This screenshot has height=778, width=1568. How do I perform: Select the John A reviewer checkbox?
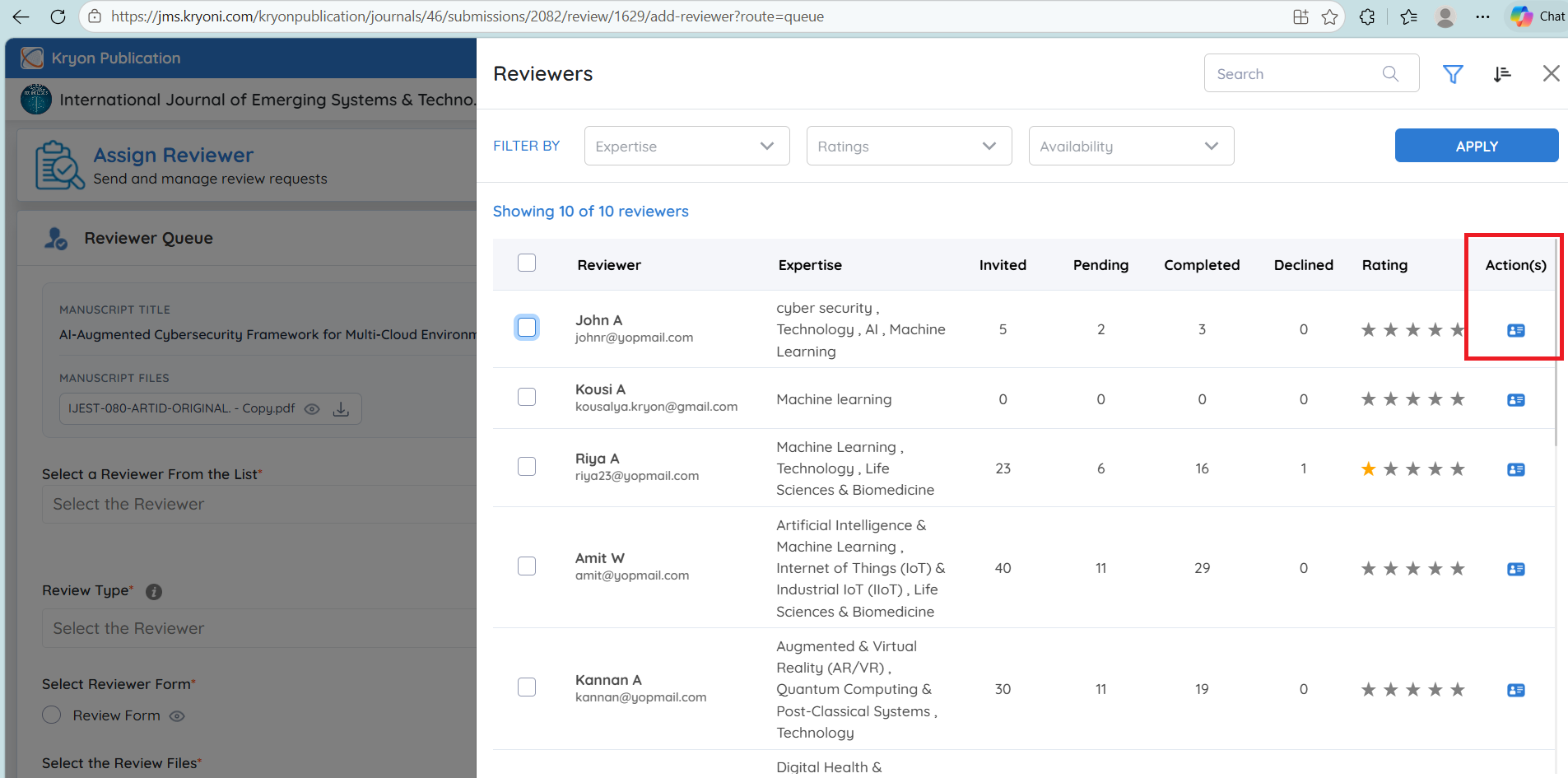[x=527, y=327]
